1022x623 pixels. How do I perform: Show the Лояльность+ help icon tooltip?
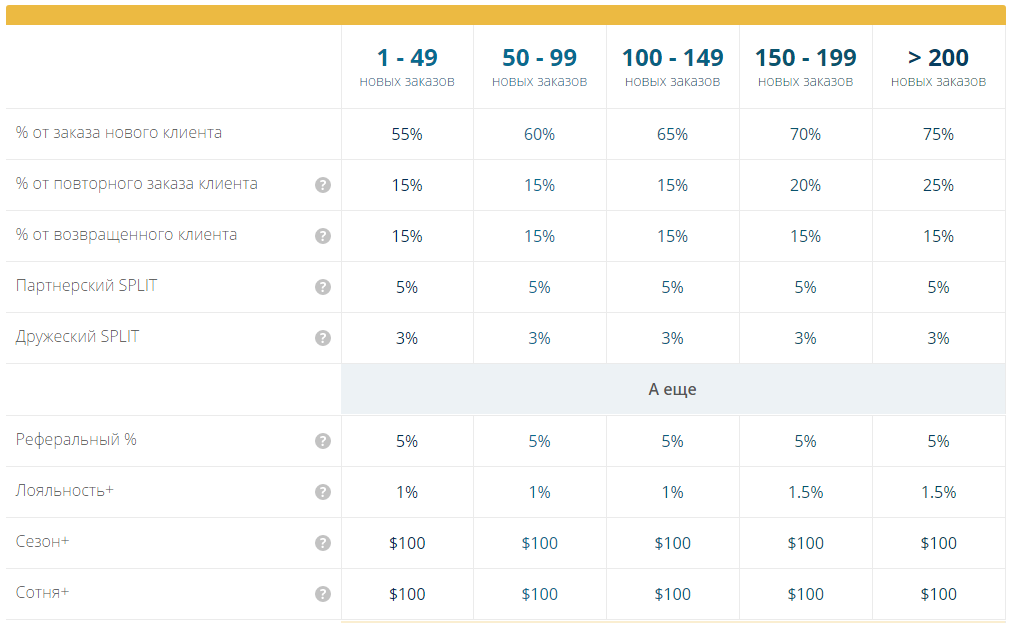click(x=323, y=492)
